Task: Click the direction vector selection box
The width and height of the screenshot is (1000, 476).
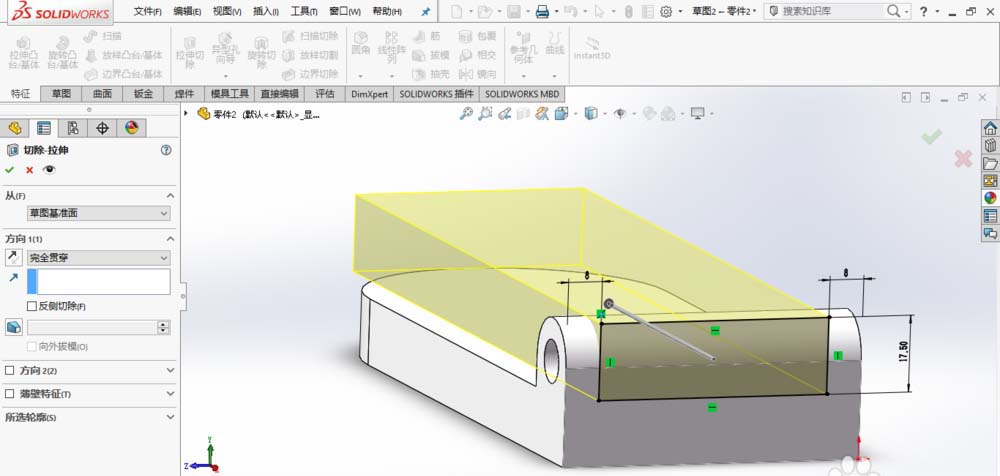Action: [98, 281]
